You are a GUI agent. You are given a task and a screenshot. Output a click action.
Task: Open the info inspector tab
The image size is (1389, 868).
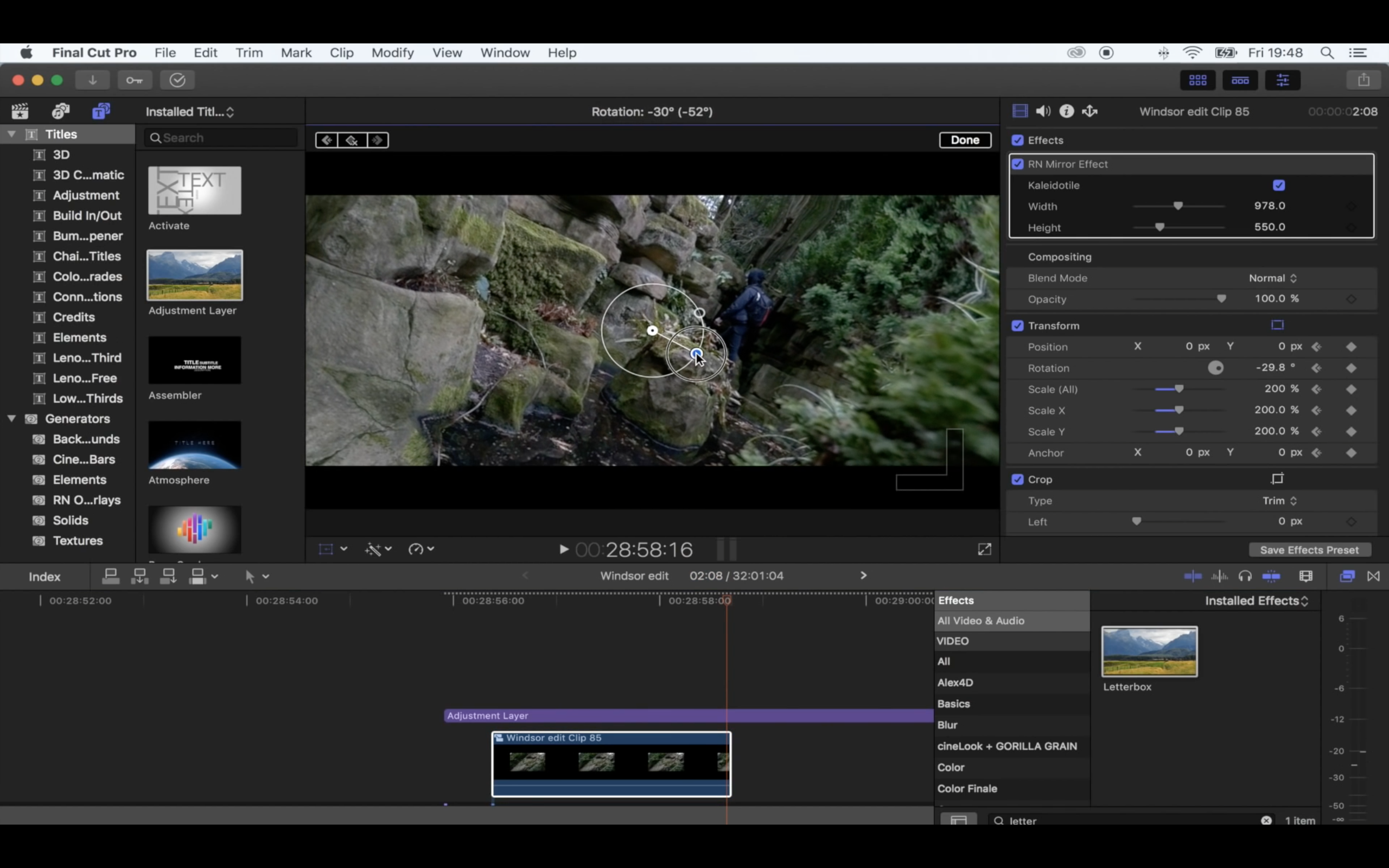pyautogui.click(x=1066, y=111)
